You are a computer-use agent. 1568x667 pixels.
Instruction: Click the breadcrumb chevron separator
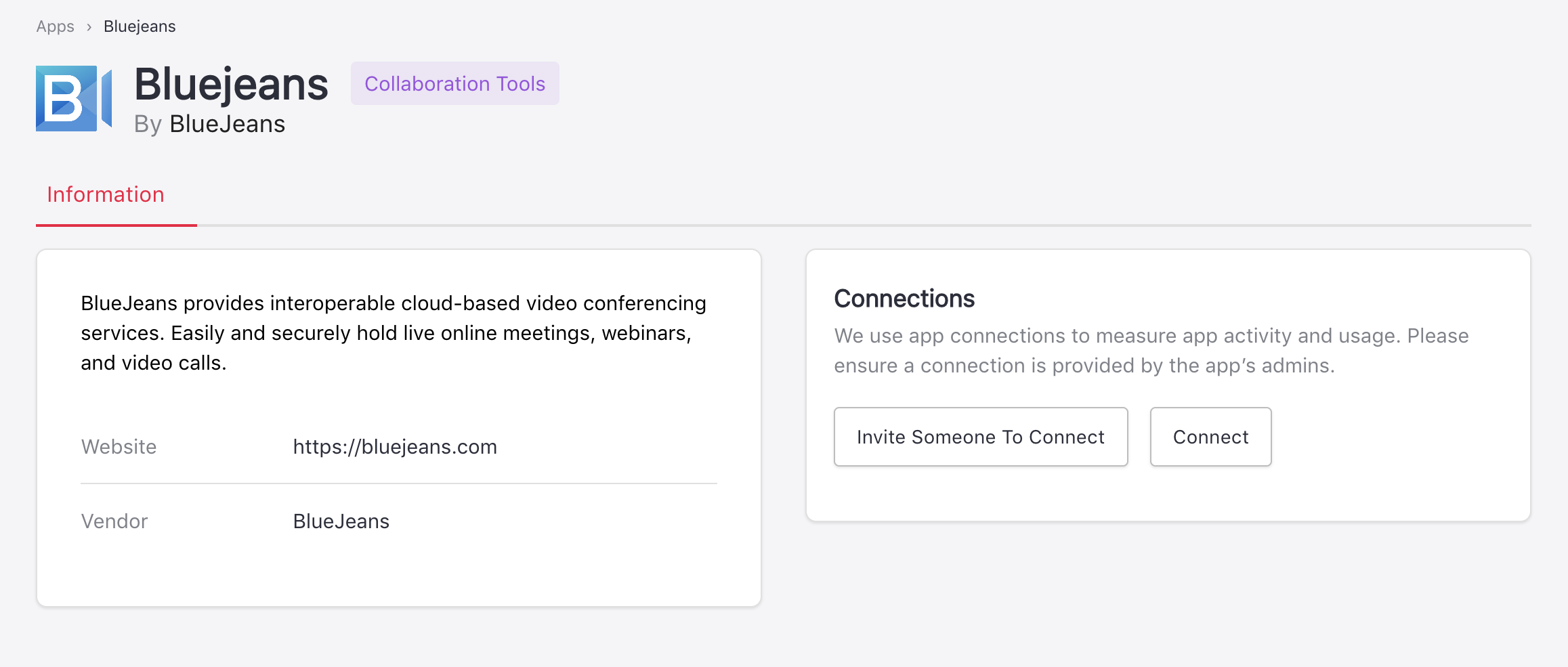click(89, 27)
